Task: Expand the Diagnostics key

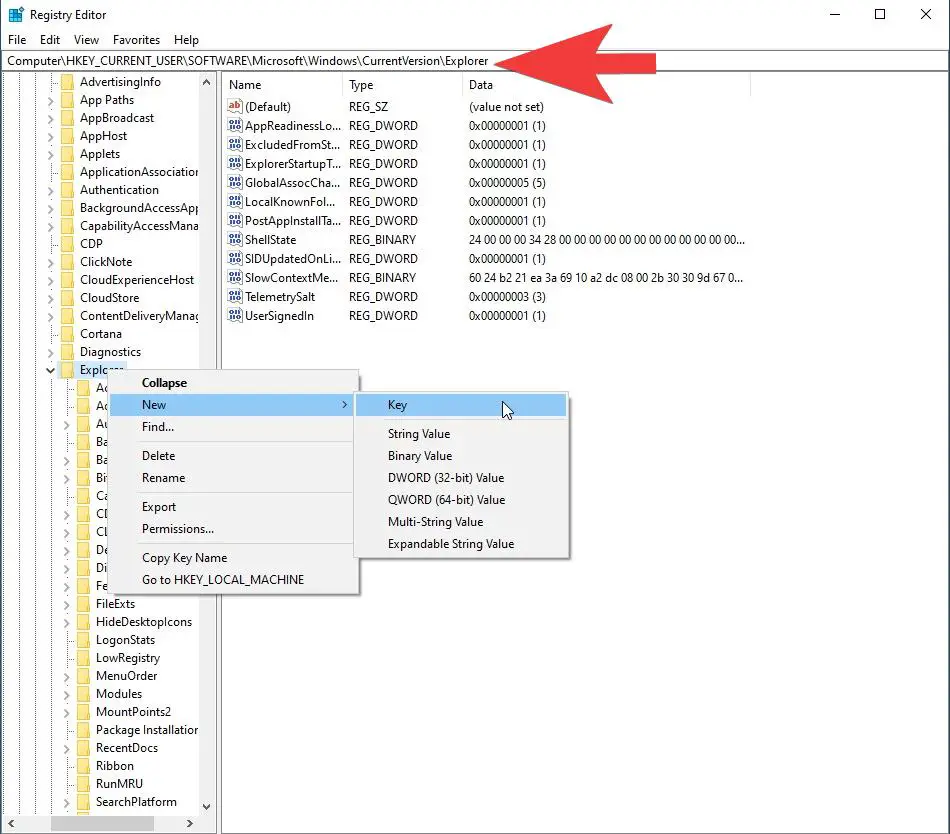Action: coord(51,352)
